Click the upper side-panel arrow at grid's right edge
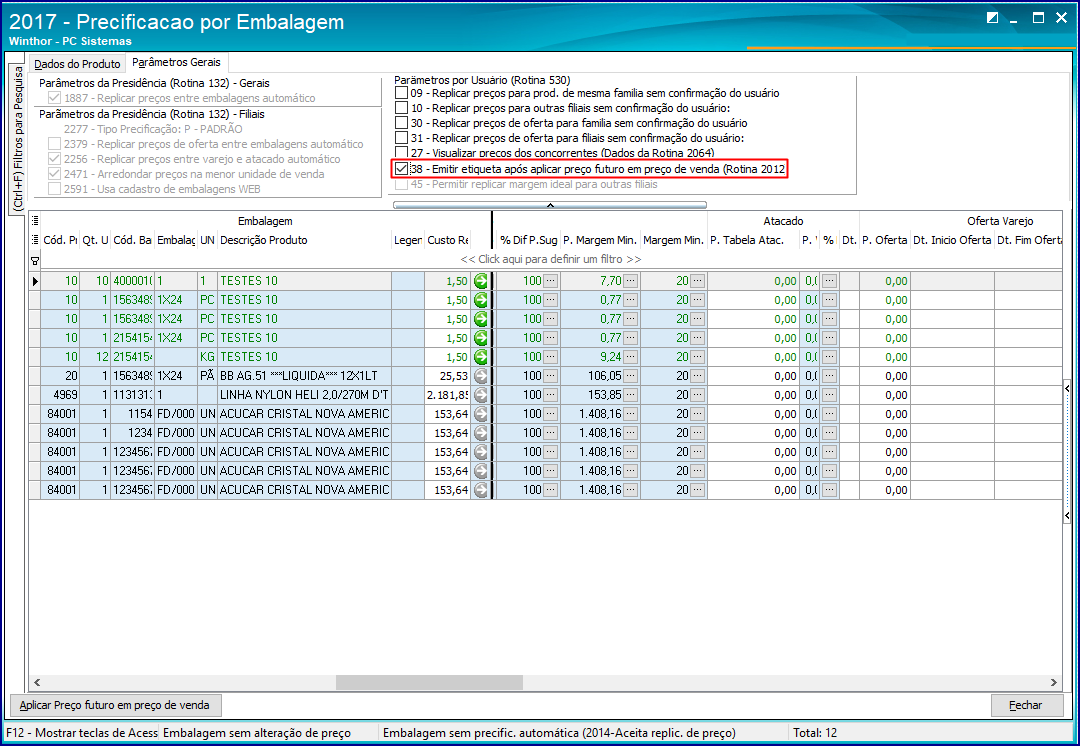1080x746 pixels. [1067, 389]
